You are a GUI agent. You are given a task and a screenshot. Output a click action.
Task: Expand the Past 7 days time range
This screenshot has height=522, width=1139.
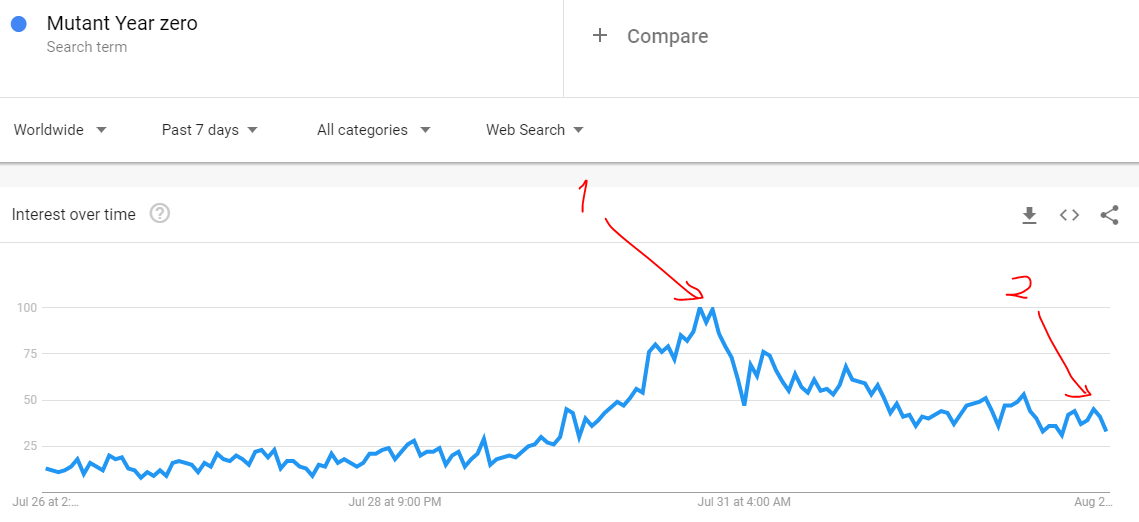[210, 130]
